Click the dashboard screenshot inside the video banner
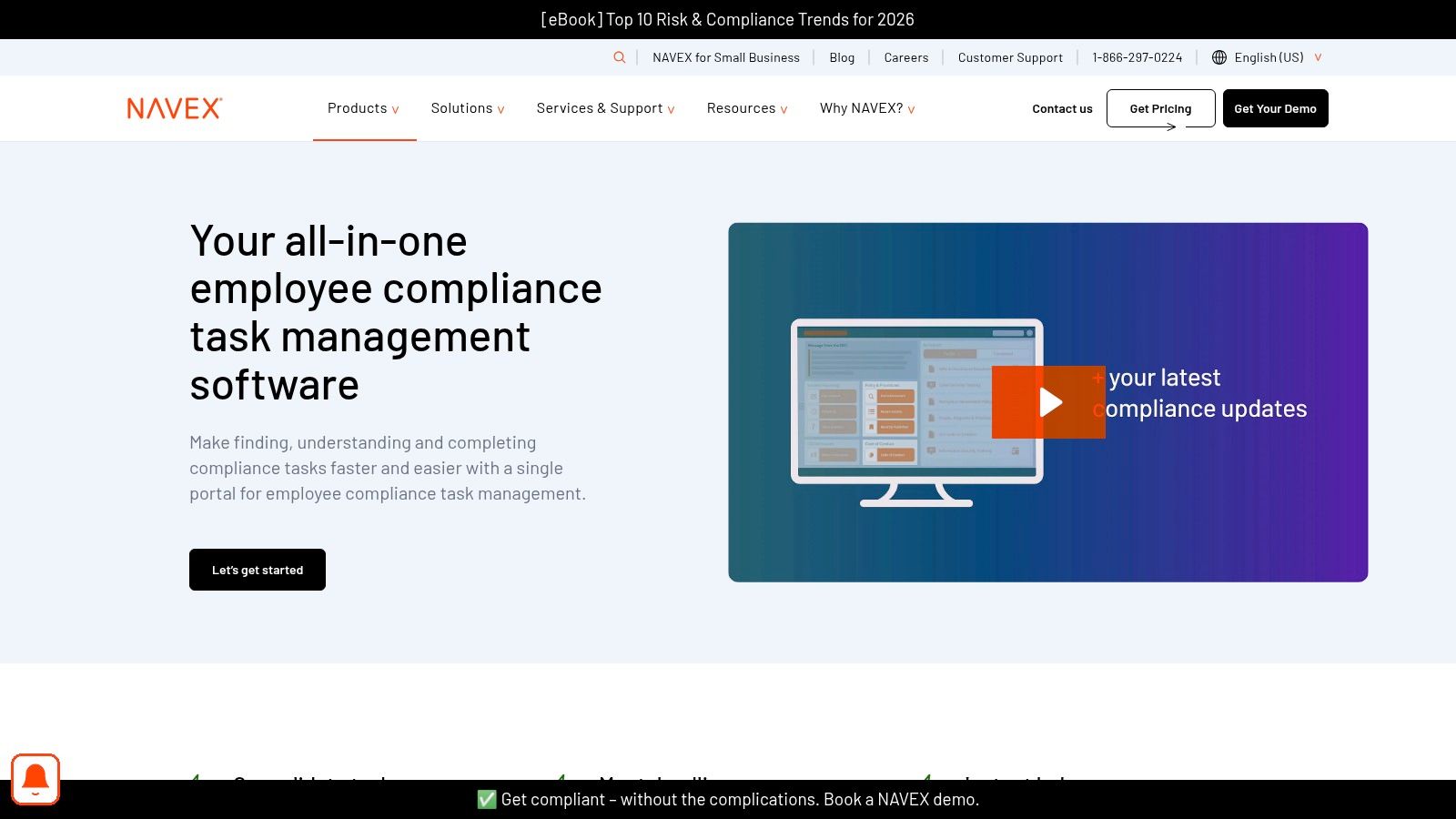1456x819 pixels. coord(874,400)
